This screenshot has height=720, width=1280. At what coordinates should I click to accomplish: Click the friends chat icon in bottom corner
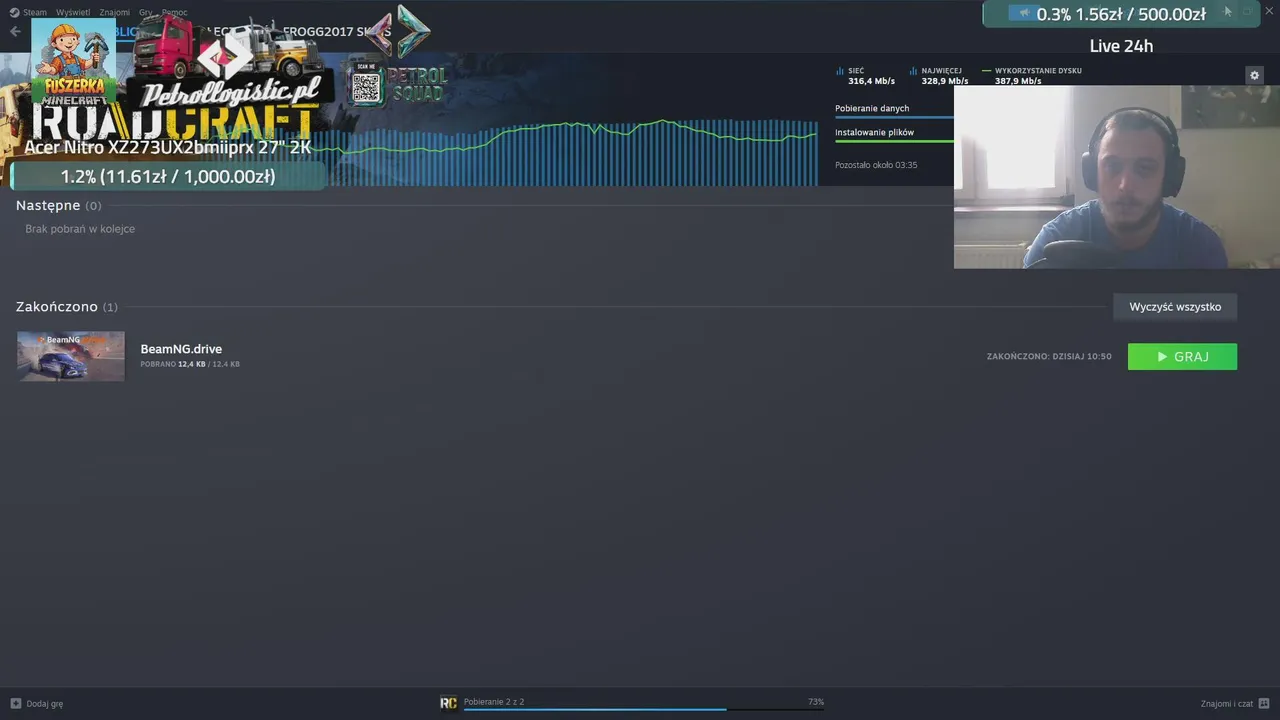(x=1264, y=703)
